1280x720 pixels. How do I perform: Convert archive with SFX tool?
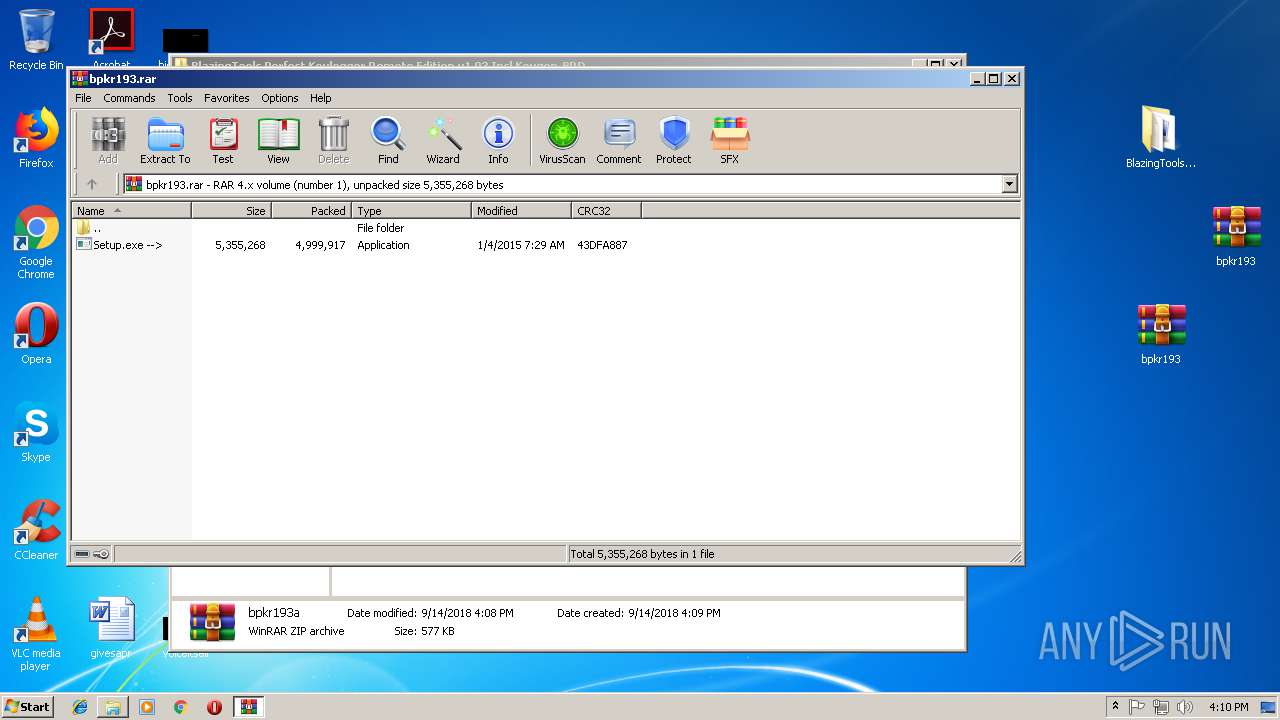730,140
